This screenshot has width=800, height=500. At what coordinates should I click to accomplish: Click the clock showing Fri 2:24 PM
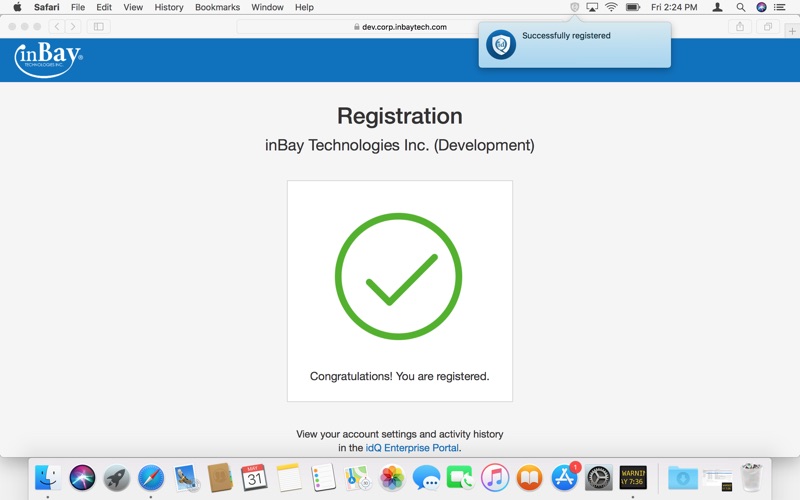[x=674, y=7]
